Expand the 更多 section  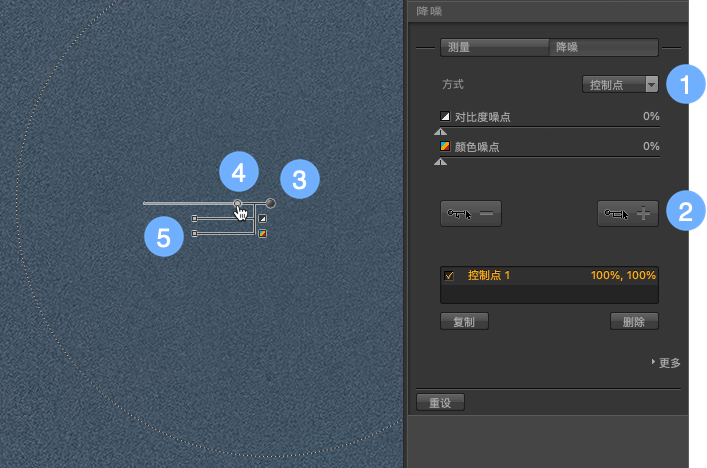[x=666, y=362]
